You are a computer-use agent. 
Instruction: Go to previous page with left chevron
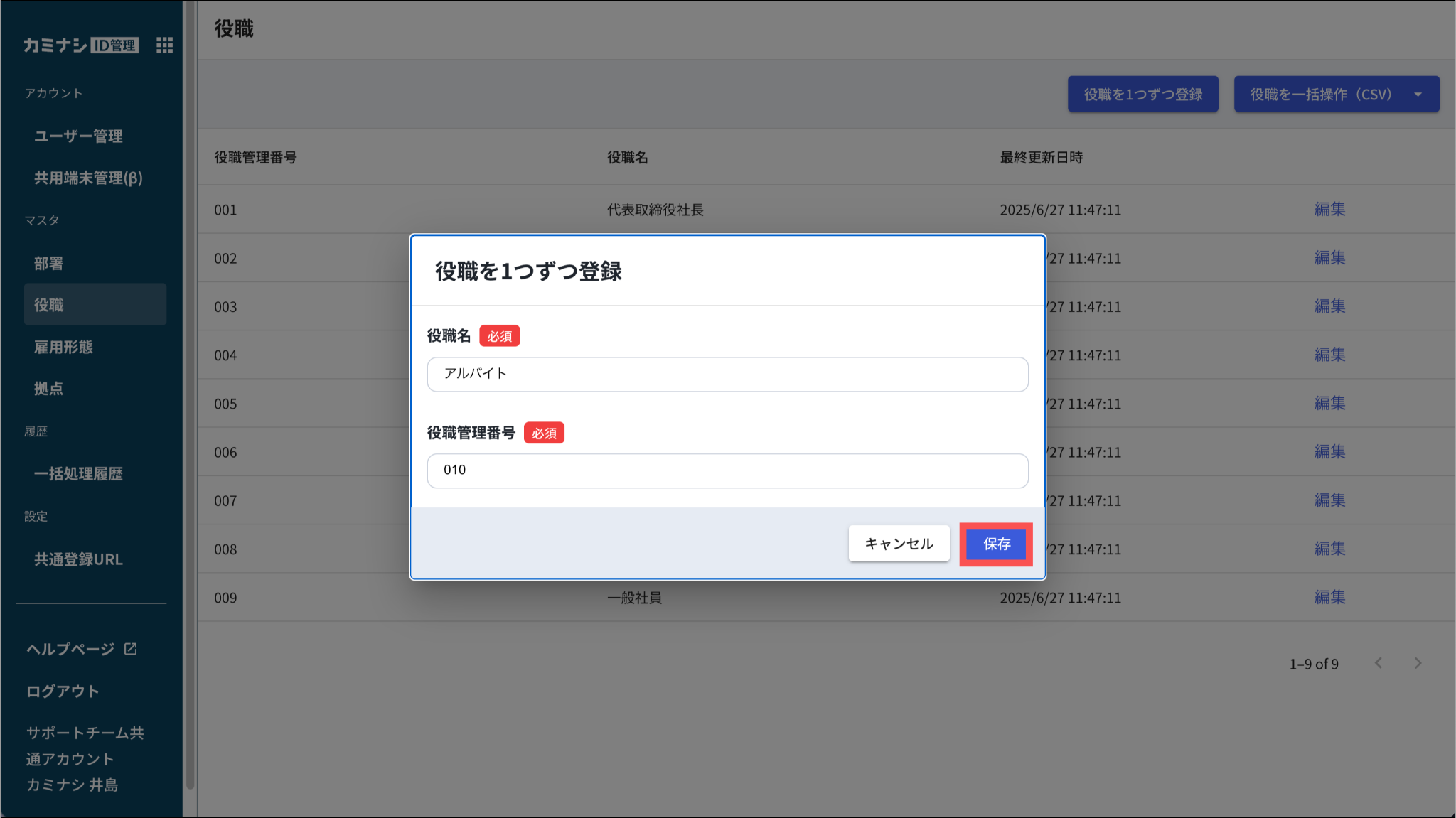[x=1379, y=663]
